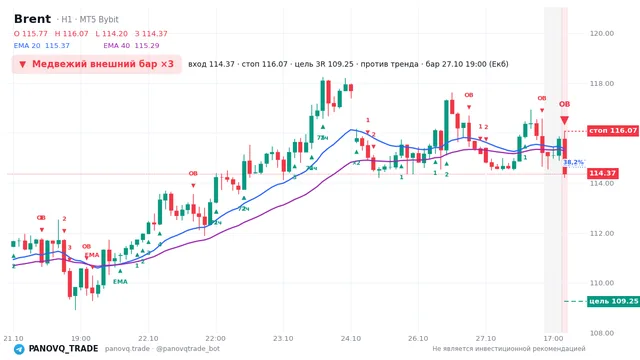Click the red 'стоп 116.07' price tag

[x=613, y=131]
